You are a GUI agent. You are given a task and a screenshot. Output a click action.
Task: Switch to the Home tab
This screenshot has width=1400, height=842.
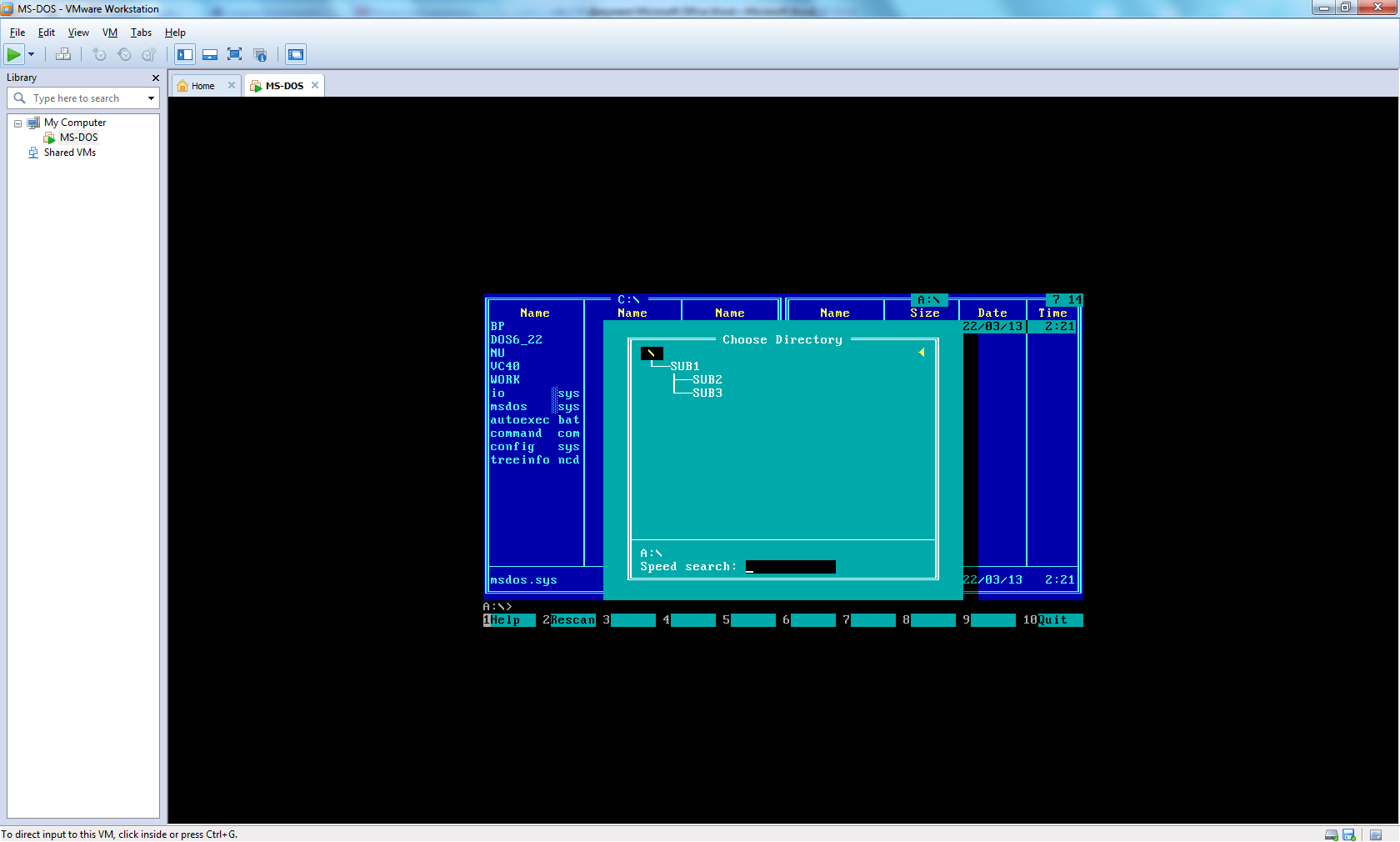pyautogui.click(x=202, y=86)
